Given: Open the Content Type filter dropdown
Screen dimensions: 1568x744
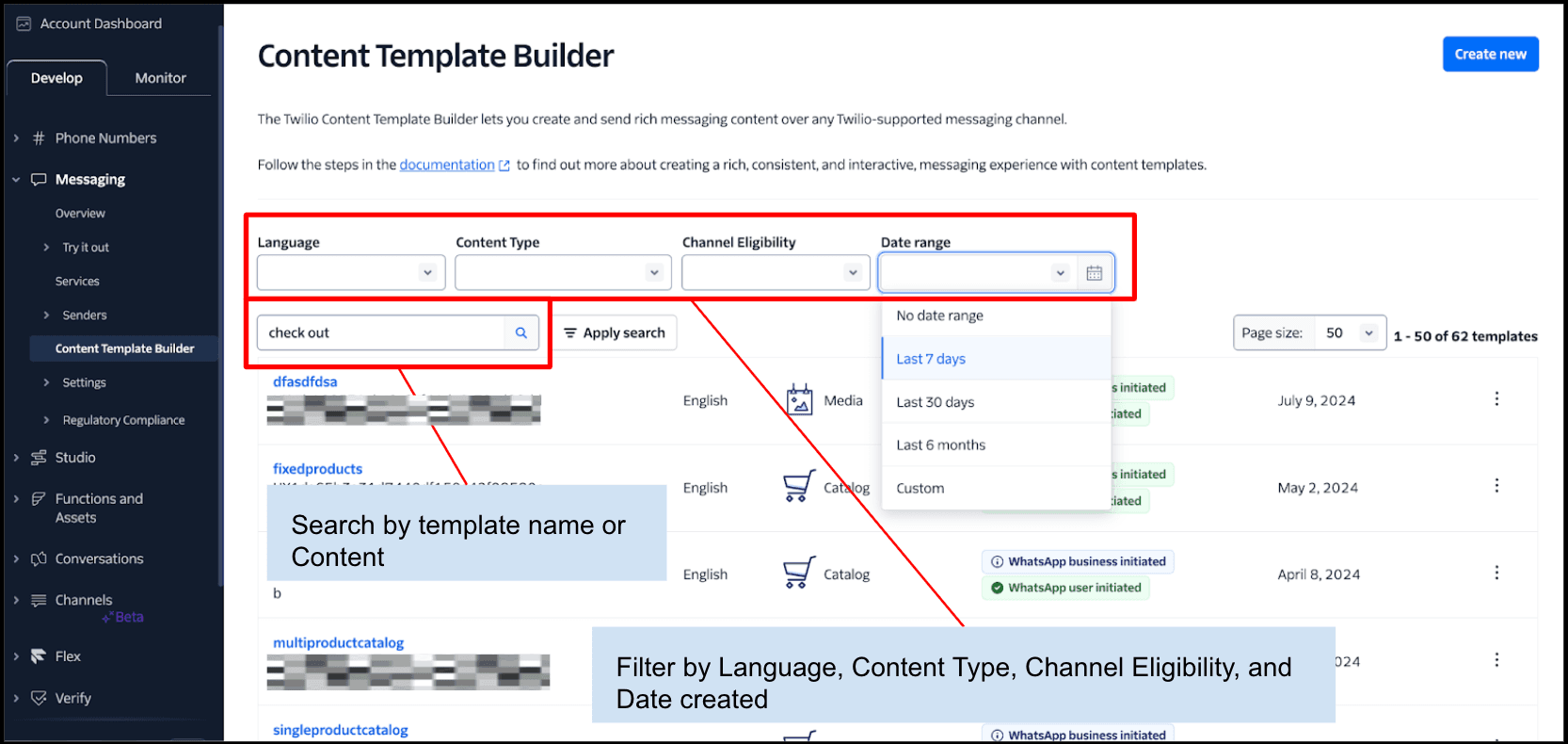Looking at the screenshot, I should 563,273.
